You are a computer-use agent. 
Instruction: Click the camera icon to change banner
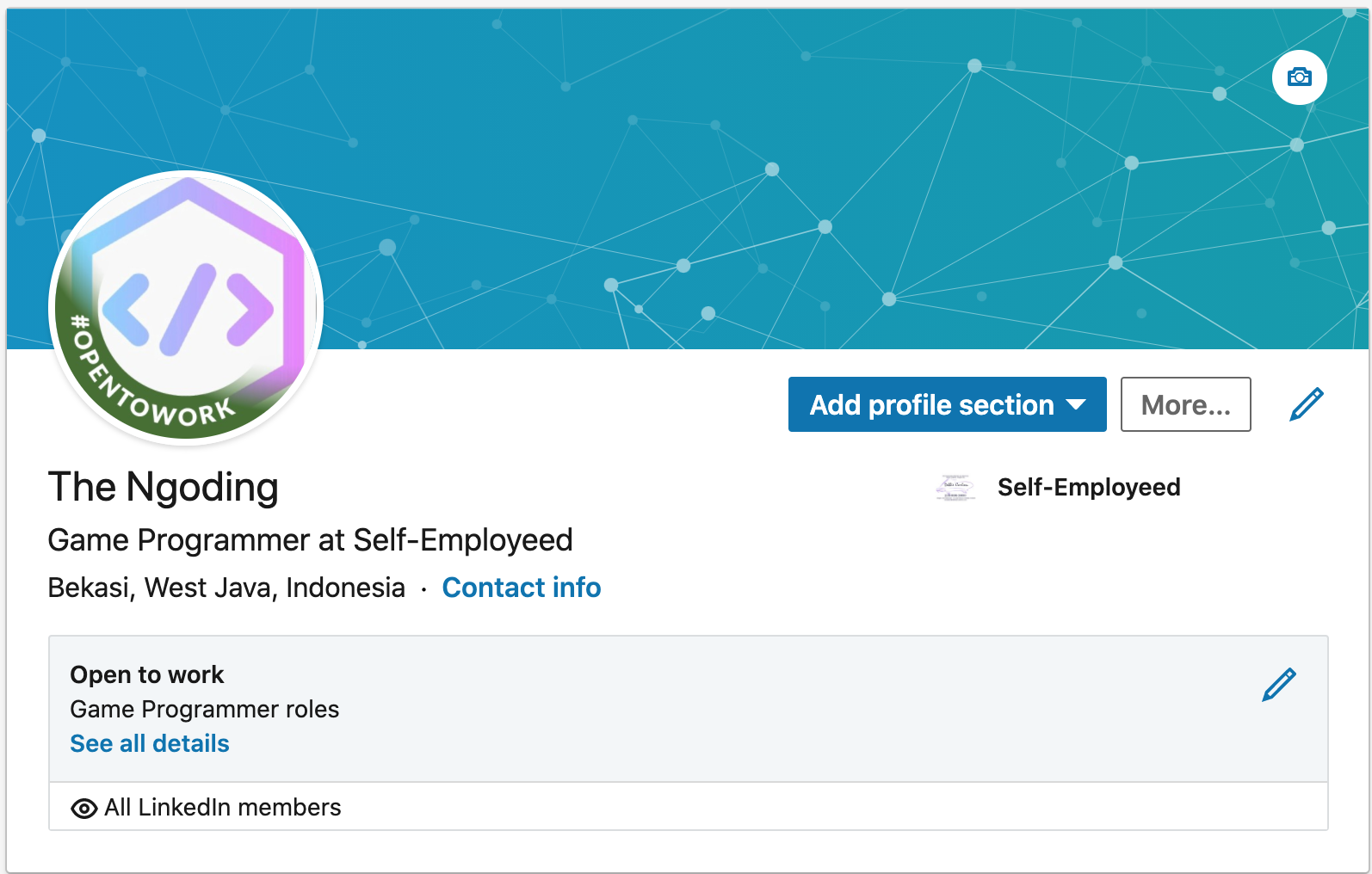[1299, 77]
